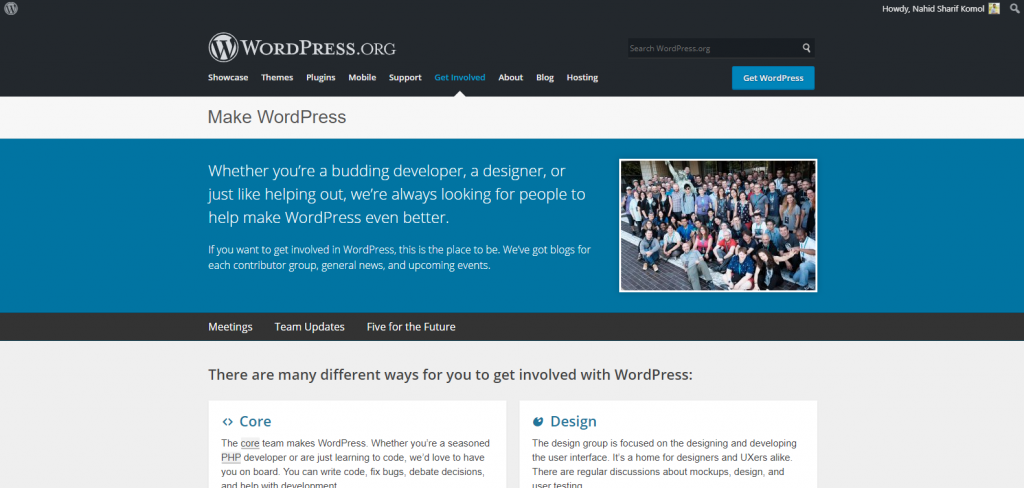Open the Mobile menu item

tap(362, 77)
